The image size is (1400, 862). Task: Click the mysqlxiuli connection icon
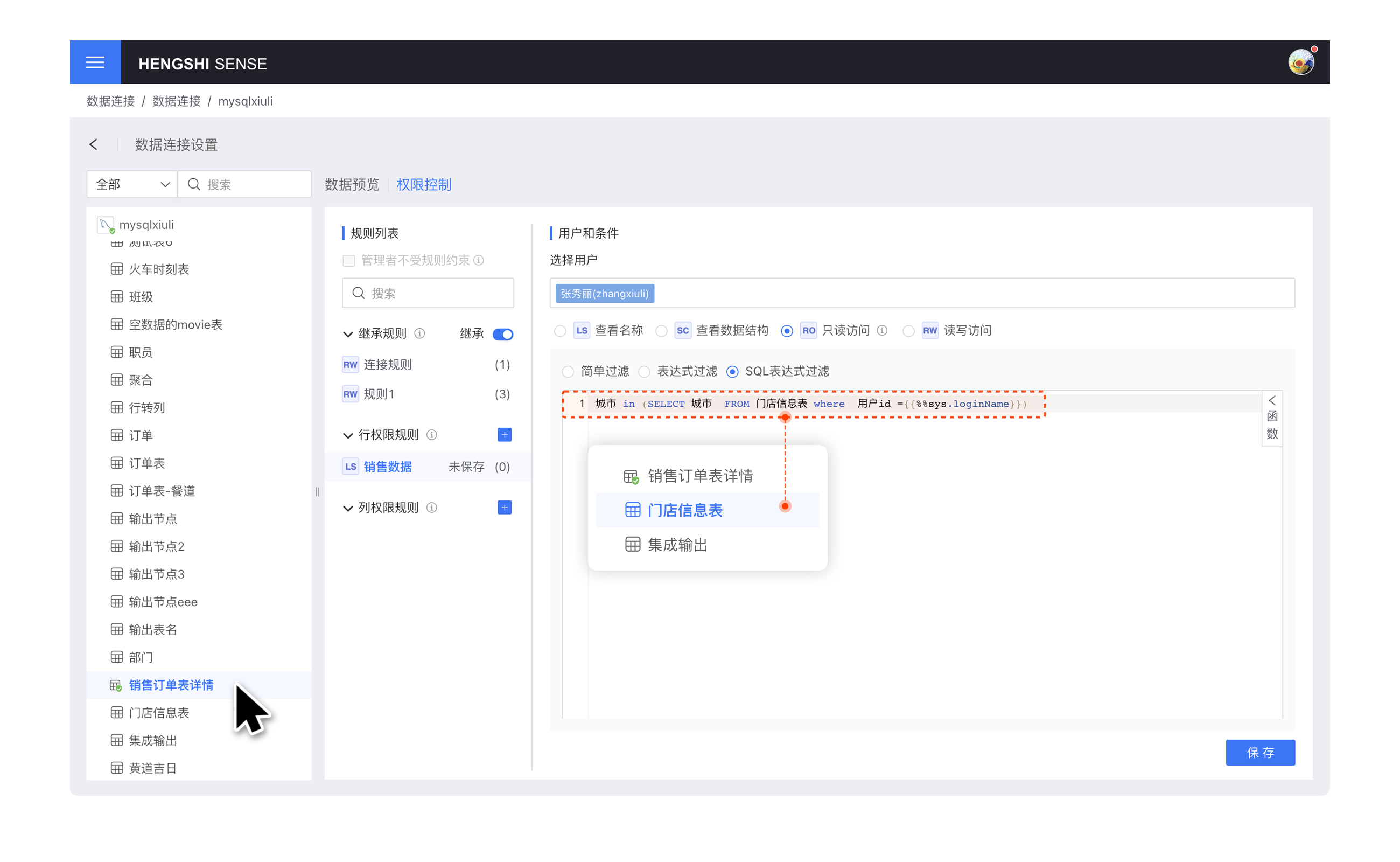coord(106,225)
